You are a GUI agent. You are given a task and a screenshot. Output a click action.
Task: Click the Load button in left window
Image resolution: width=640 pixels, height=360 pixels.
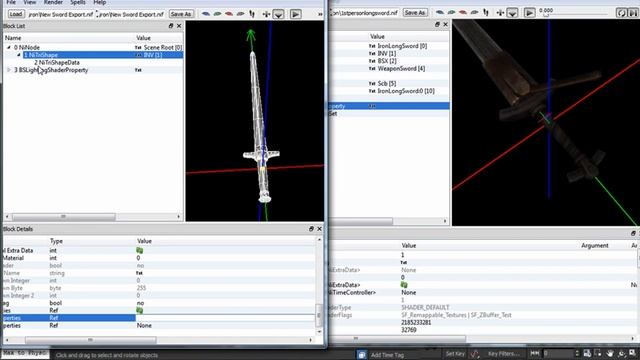click(x=16, y=14)
